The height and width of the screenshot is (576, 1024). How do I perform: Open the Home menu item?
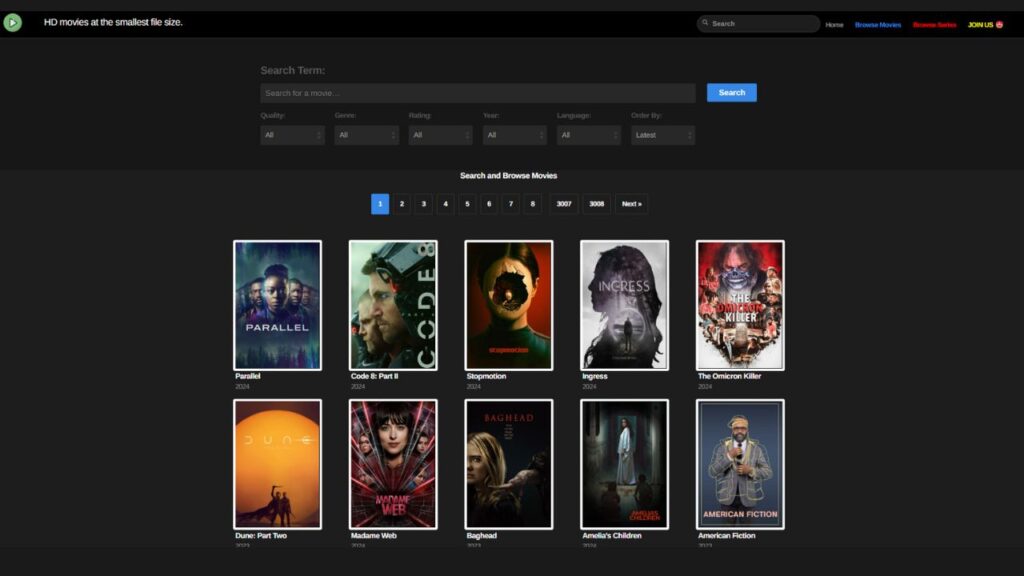pos(835,23)
